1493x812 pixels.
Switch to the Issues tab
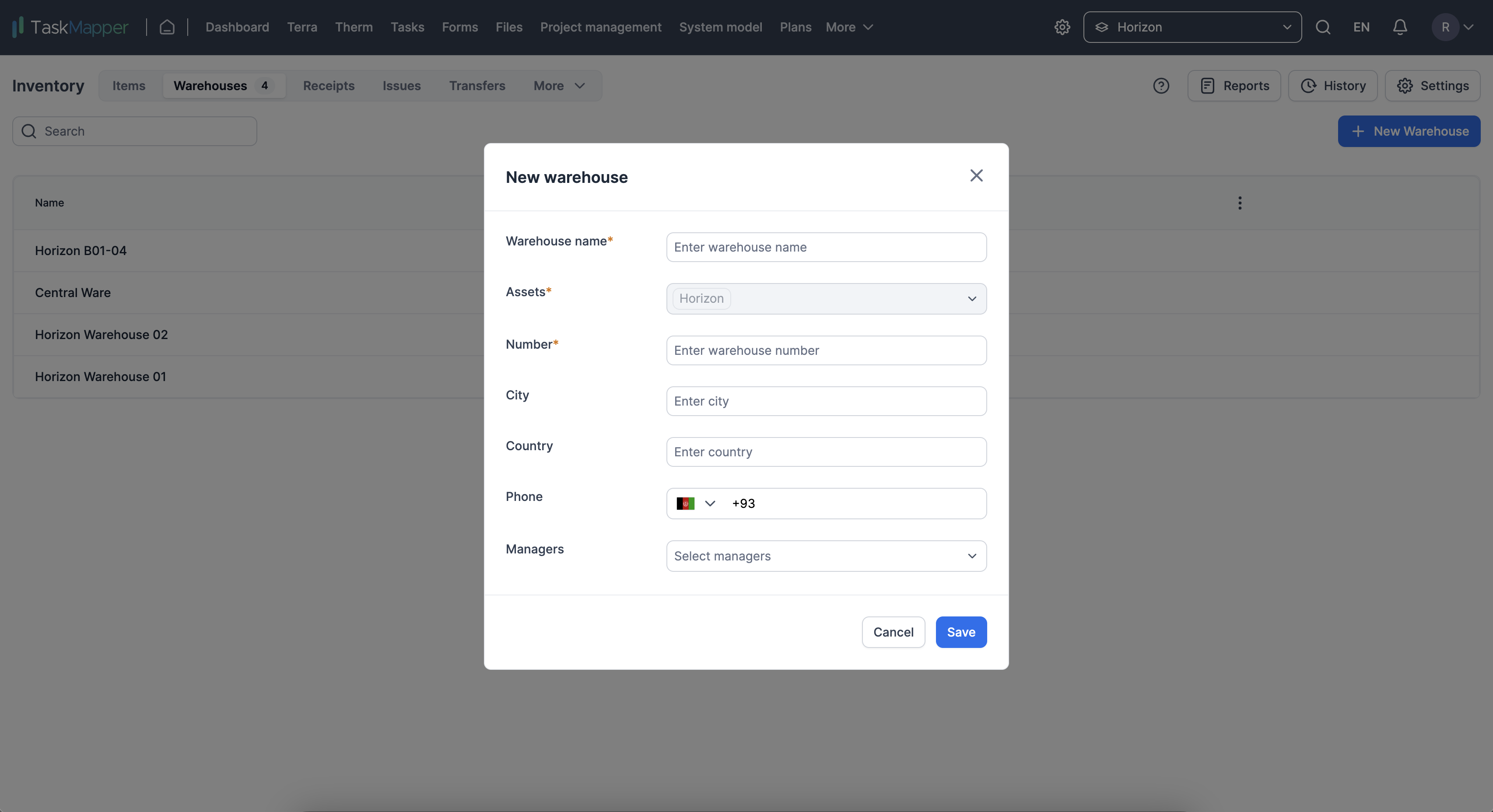[x=401, y=85]
